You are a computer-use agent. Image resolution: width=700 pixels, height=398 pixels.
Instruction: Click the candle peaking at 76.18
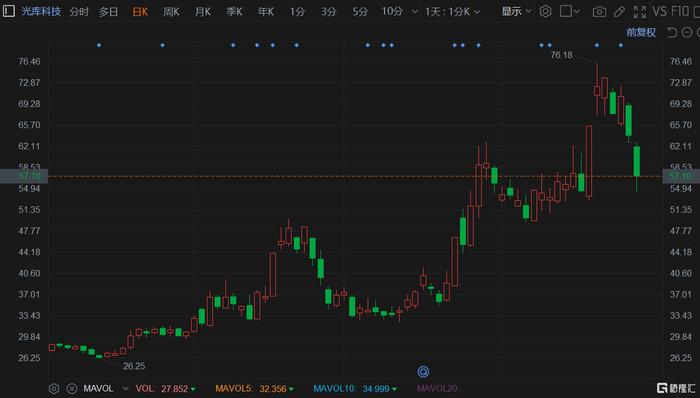tap(597, 91)
